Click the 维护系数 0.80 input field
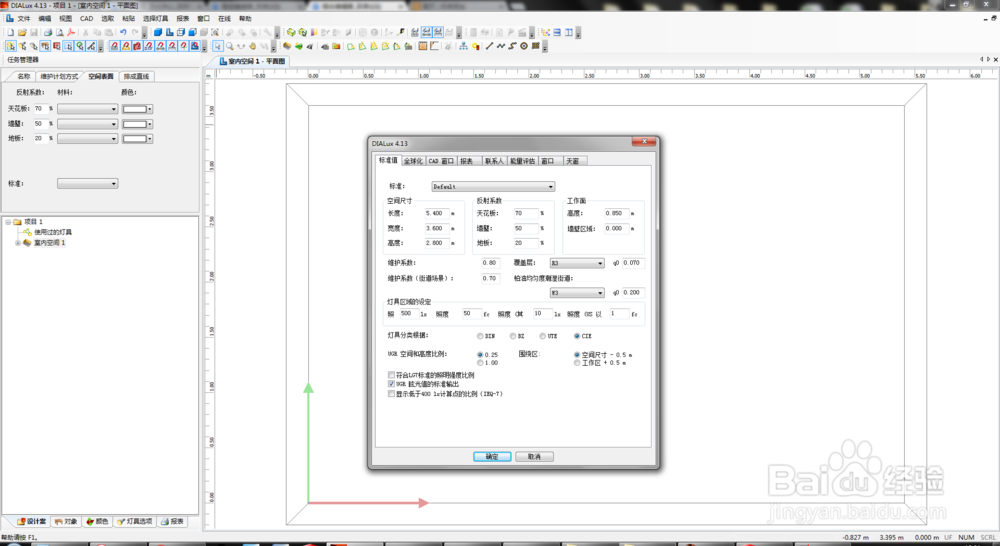Image resolution: width=1000 pixels, height=546 pixels. click(490, 263)
